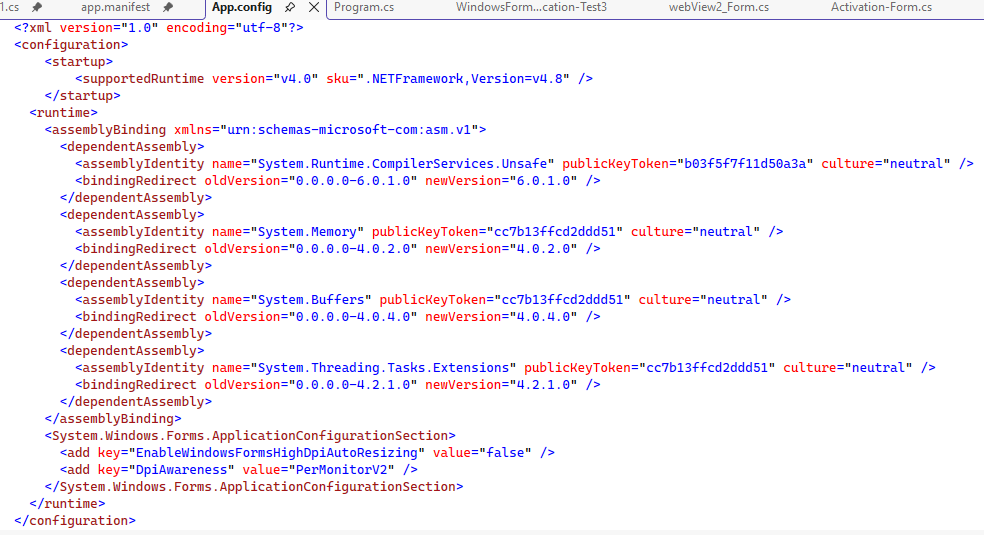Click the opening <configuration> tag
The image size is (984, 535).
pos(71,45)
